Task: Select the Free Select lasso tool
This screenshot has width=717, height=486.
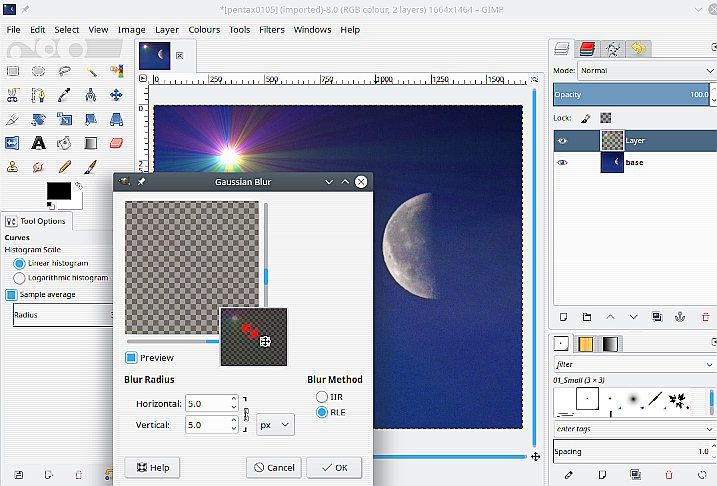Action: 64,71
